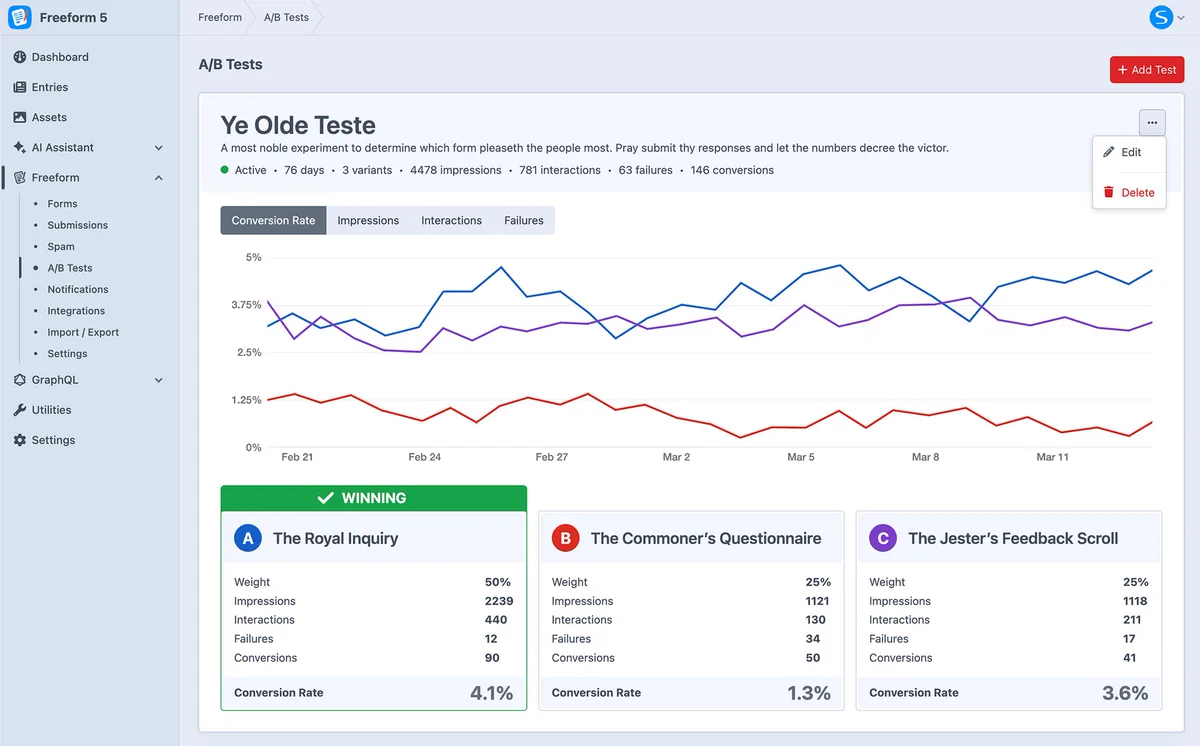Screen dimensions: 1200x746
Task: Click the green Active status dot
Action: (x=225, y=170)
